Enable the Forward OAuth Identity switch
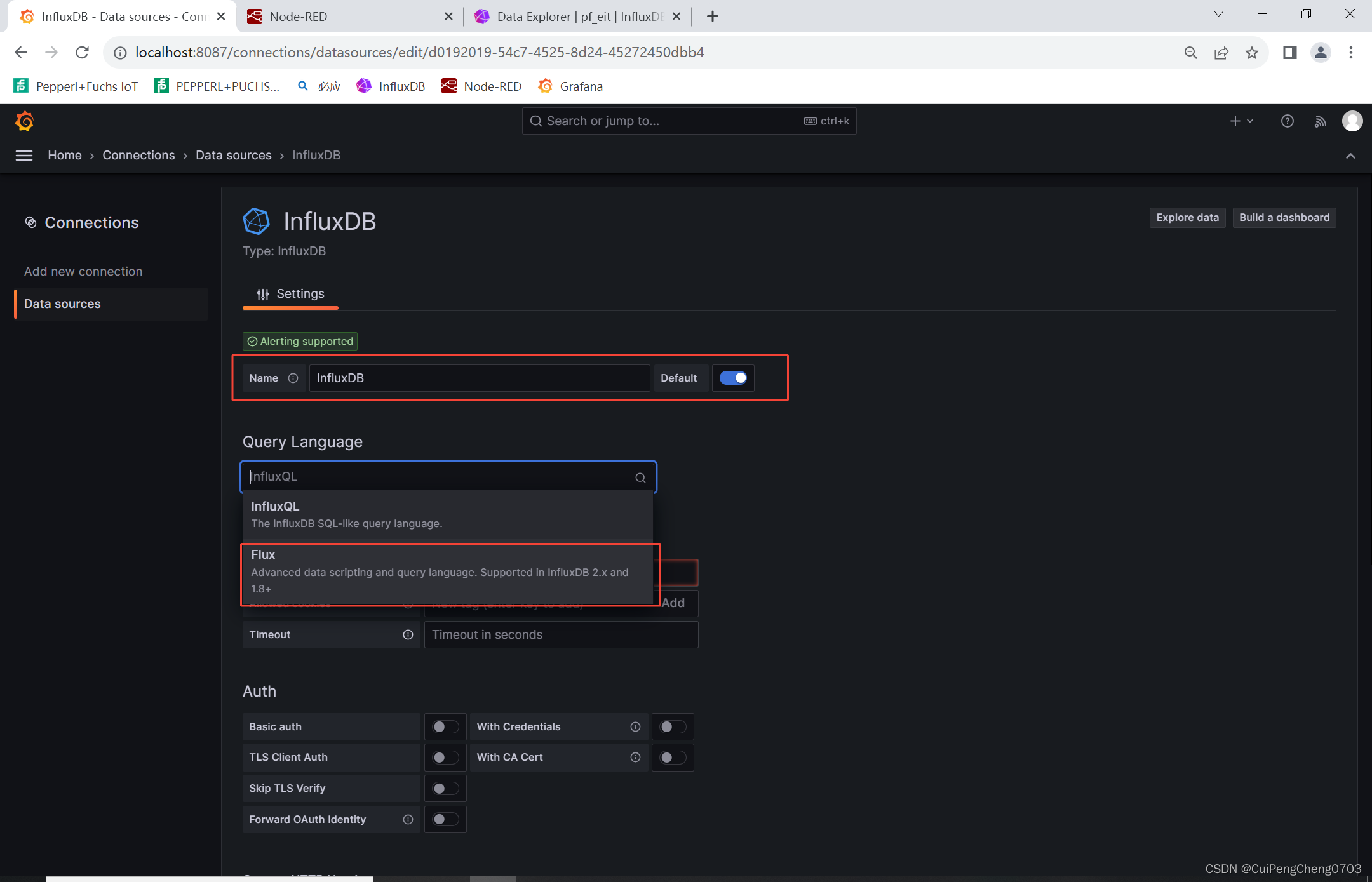 tap(445, 819)
